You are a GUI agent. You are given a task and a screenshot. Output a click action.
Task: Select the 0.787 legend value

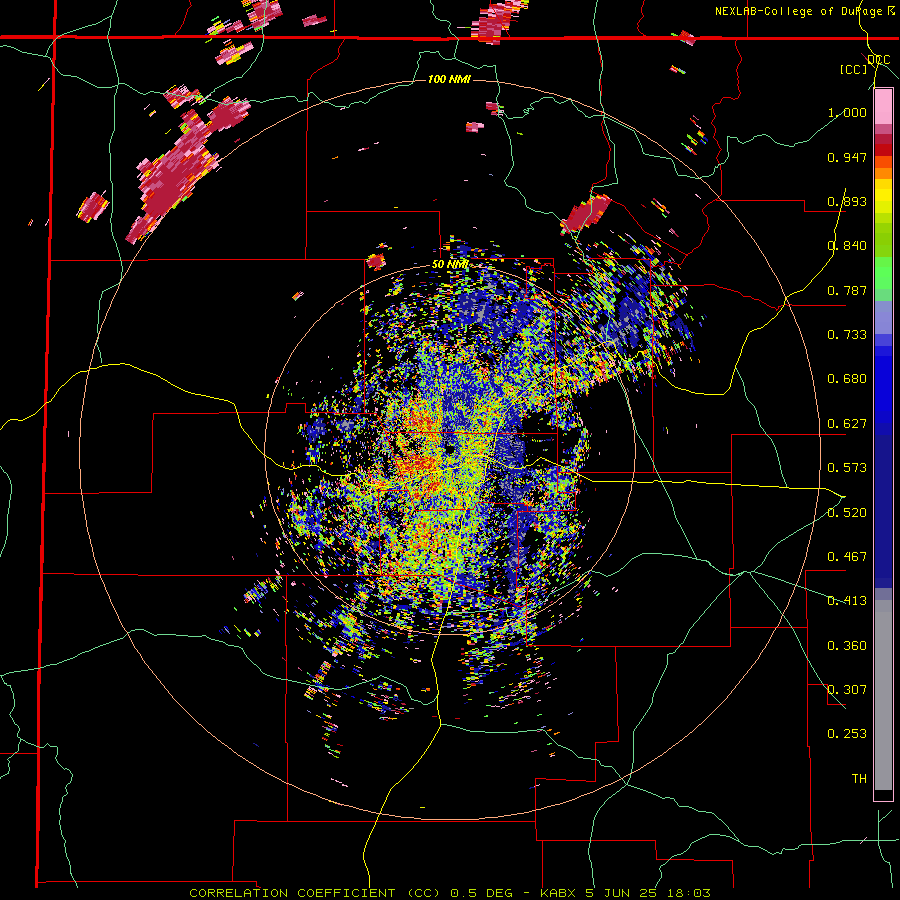point(847,290)
